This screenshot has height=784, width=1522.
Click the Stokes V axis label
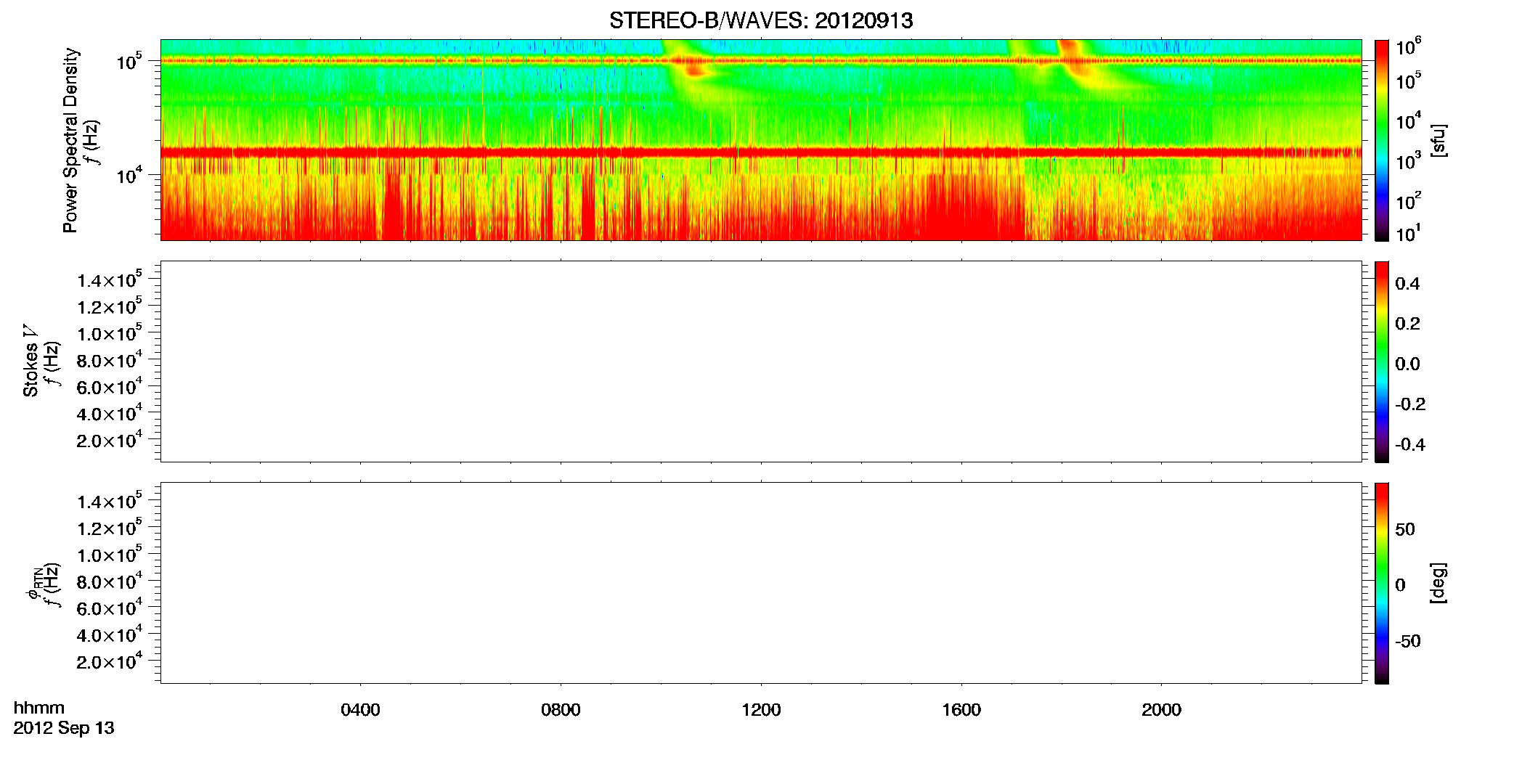pos(30,362)
